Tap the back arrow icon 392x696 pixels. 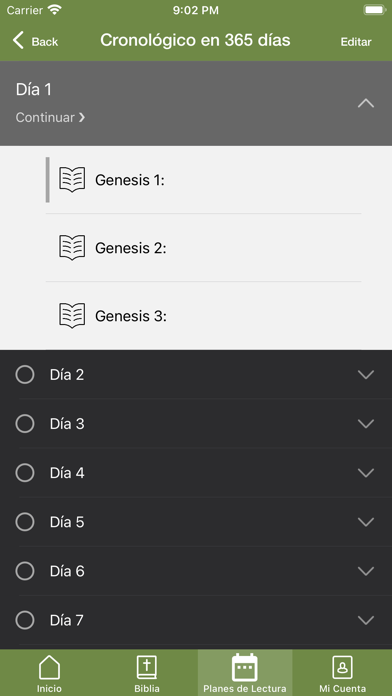tap(18, 40)
